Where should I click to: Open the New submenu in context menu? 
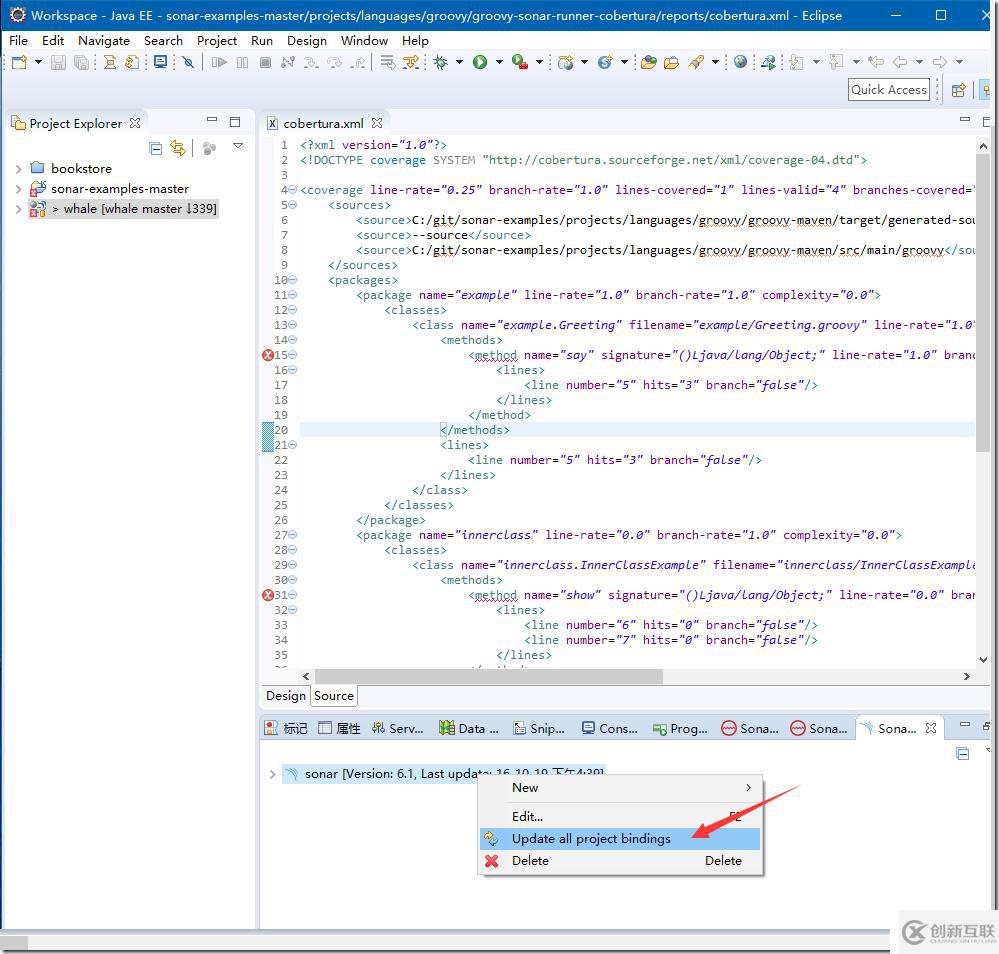point(620,788)
